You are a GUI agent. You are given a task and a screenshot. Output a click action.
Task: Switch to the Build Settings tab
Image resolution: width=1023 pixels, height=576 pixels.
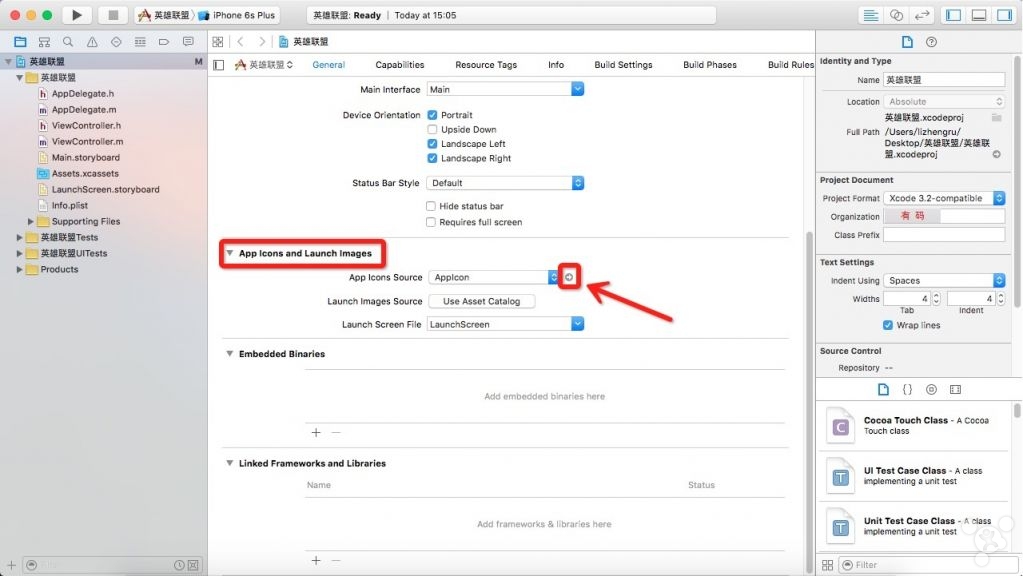[x=623, y=65]
